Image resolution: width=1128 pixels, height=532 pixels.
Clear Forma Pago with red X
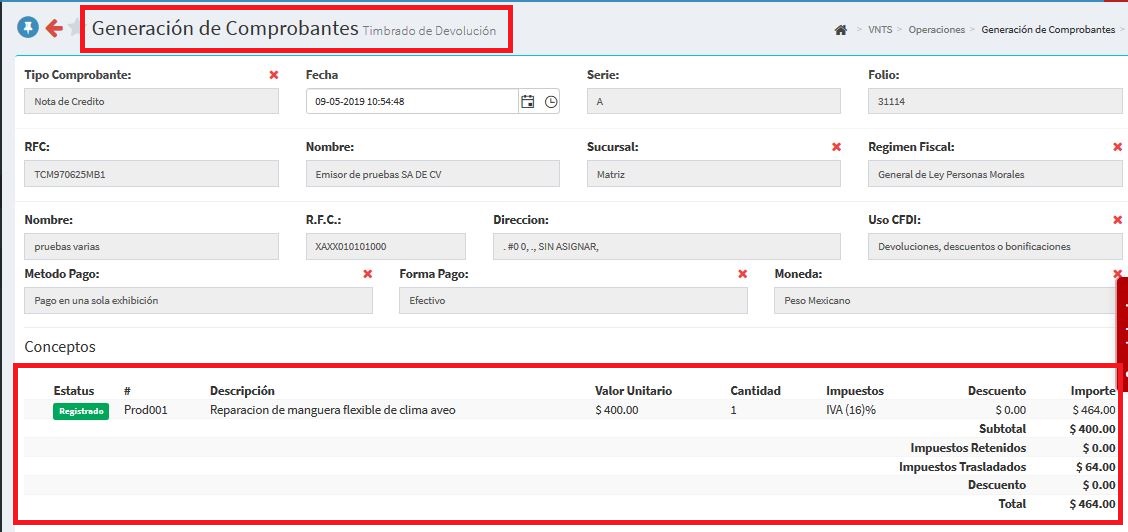tap(742, 274)
